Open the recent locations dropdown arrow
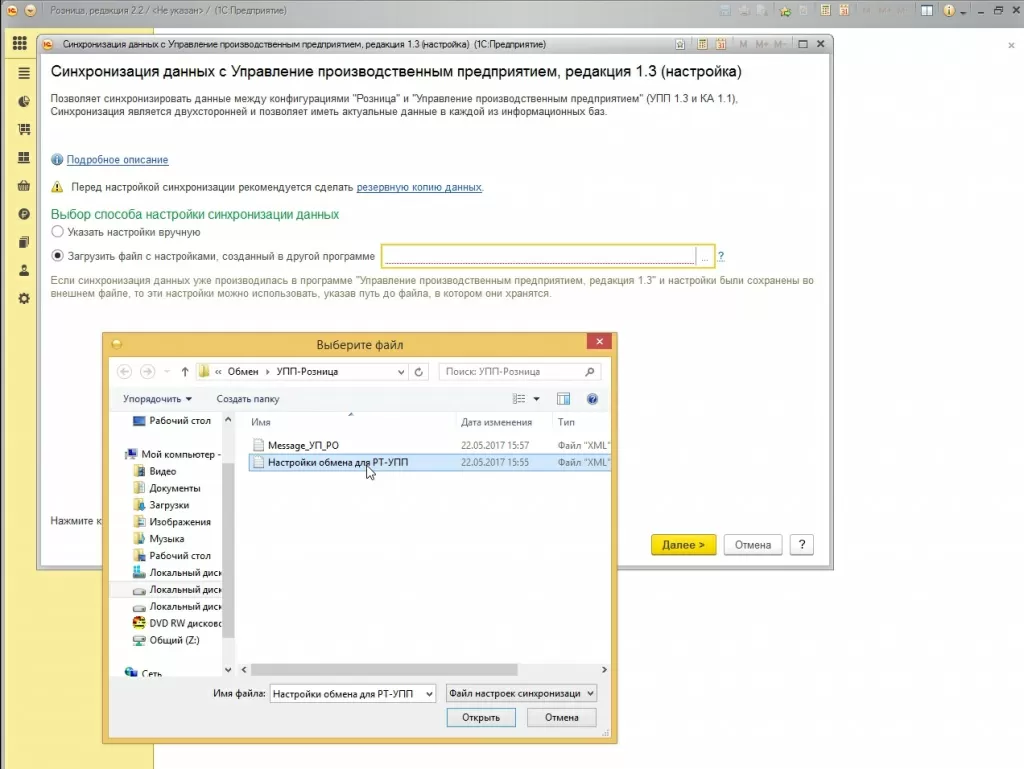The height and width of the screenshot is (769, 1024). tap(167, 371)
